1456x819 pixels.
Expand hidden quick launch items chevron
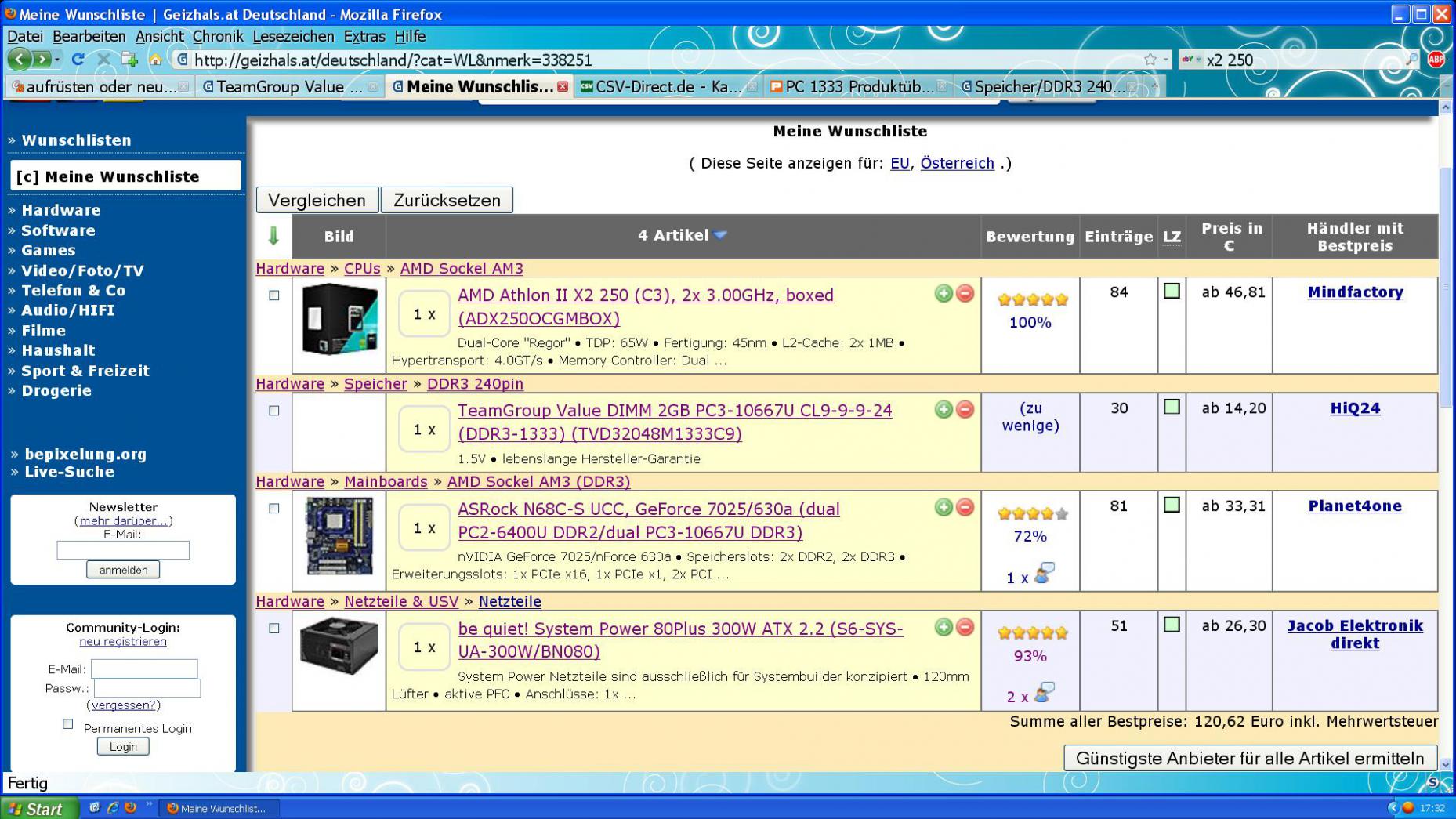149,803
